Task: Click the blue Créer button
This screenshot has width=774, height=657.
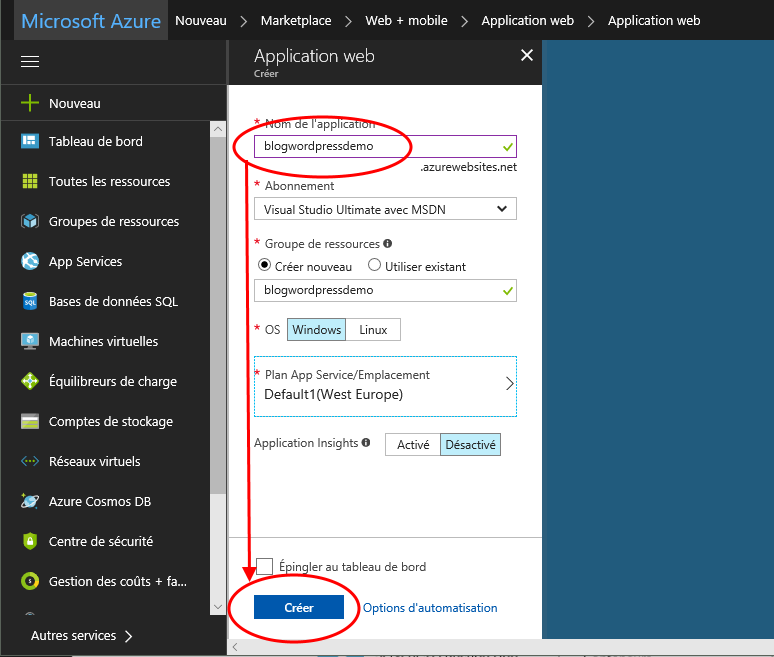Action: click(299, 607)
